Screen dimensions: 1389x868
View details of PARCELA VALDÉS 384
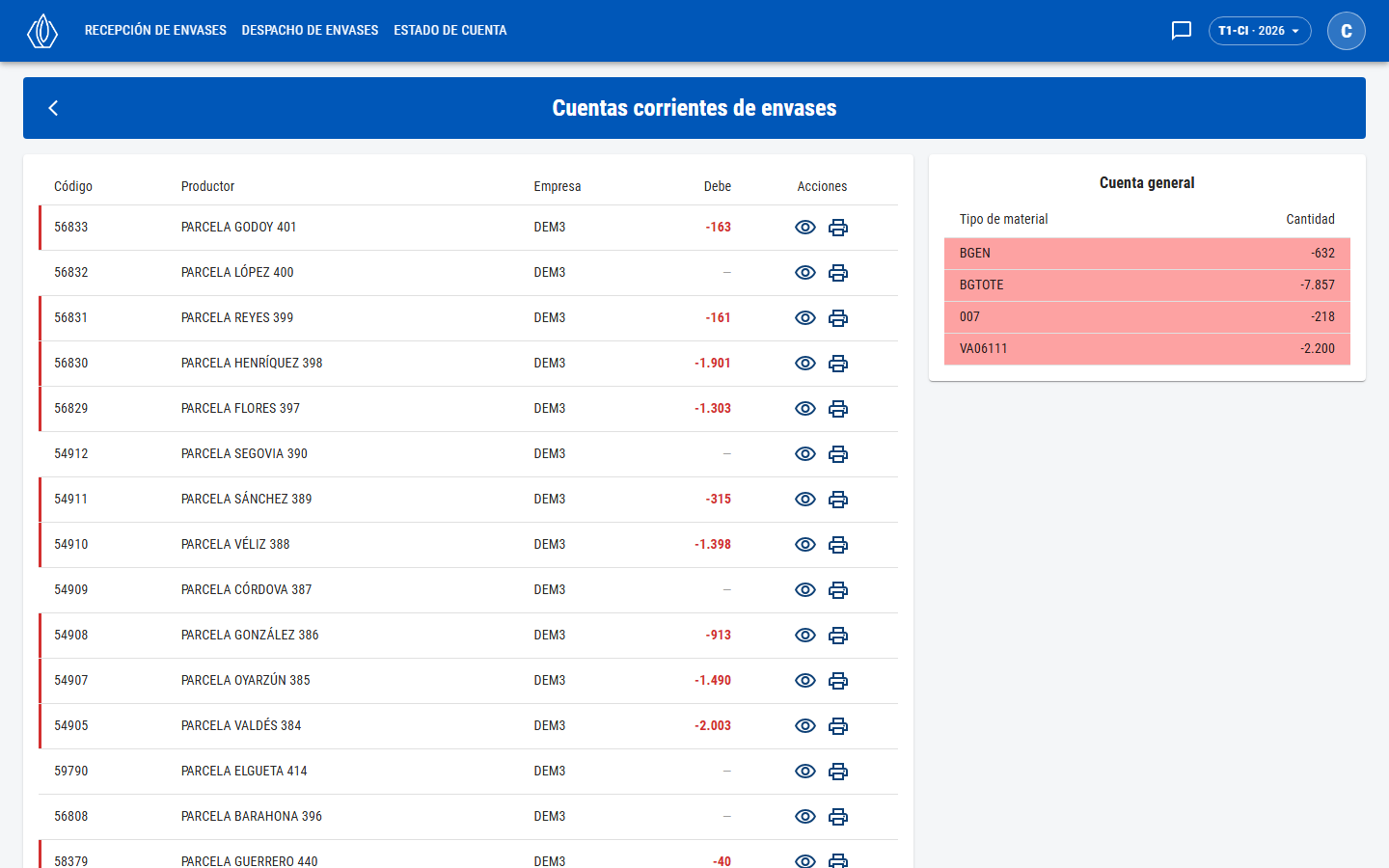click(x=805, y=726)
